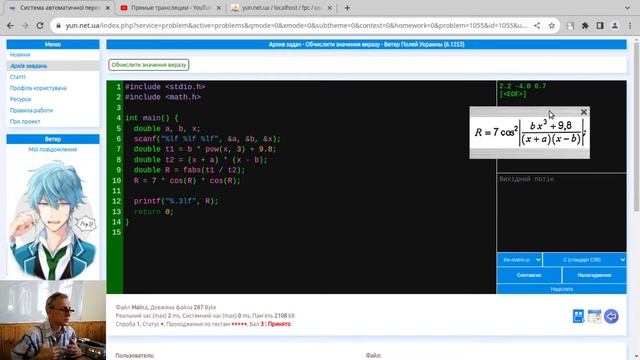Open 'Ресурси' in the menu
The image size is (640, 360).
pos(20,99)
